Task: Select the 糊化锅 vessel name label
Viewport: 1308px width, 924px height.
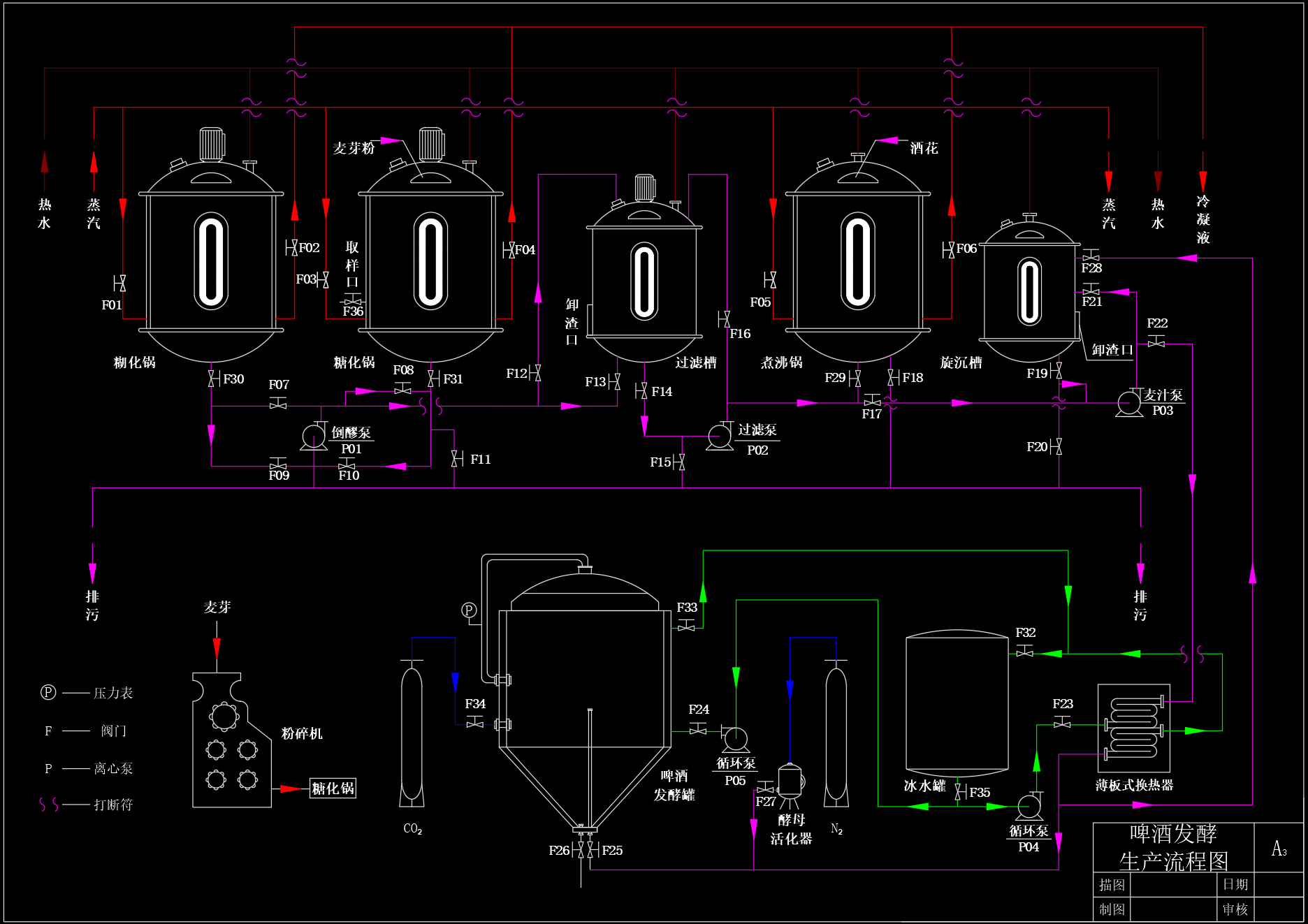Action: 135,362
